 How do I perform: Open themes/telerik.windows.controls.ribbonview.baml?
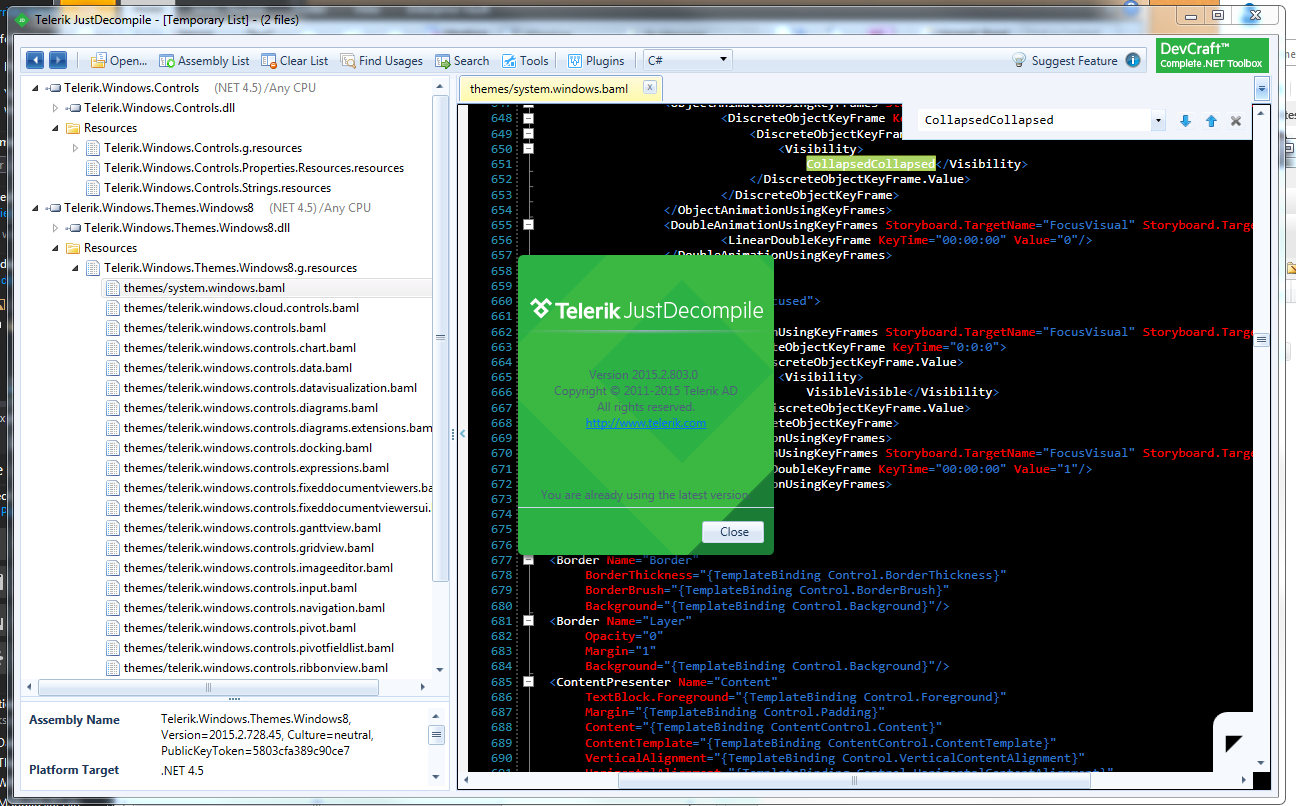[x=256, y=668]
